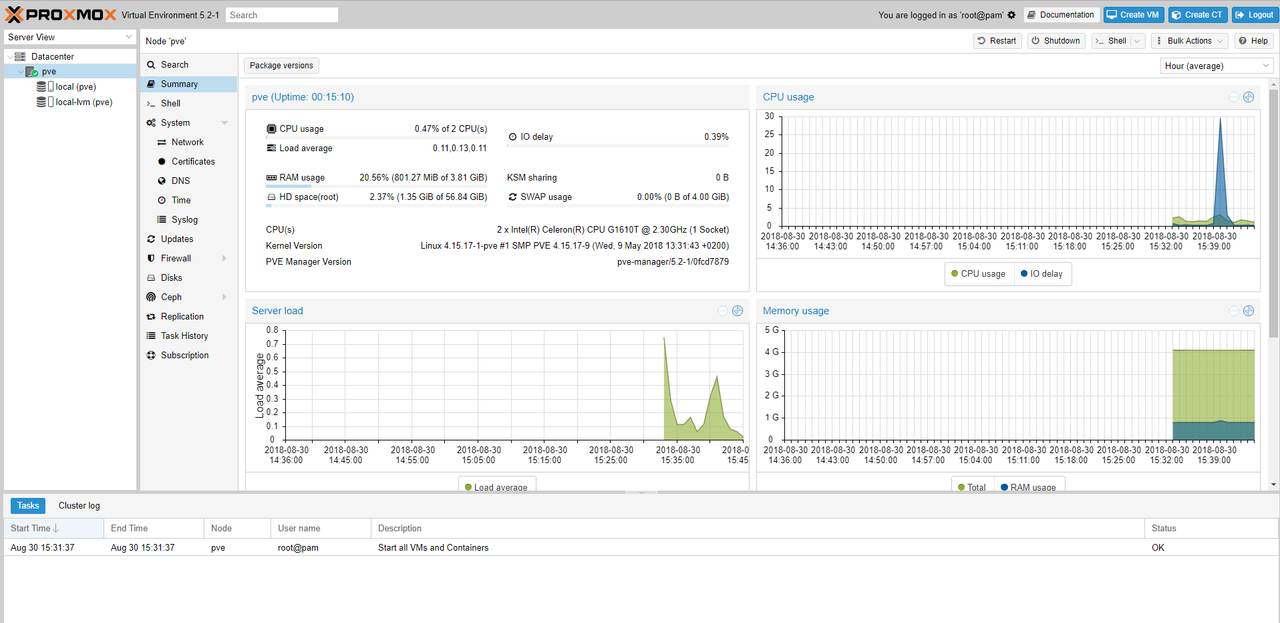
Task: Toggle CPU usage legend series
Action: pyautogui.click(x=978, y=274)
